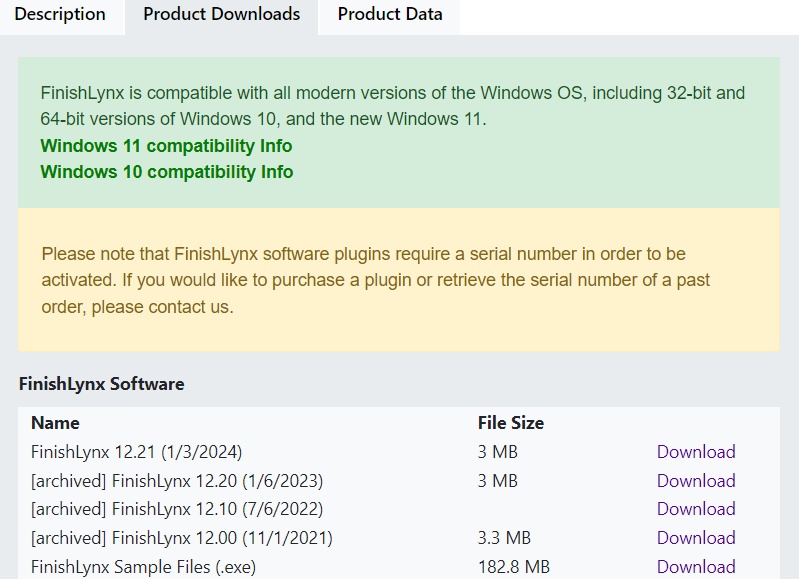Open the Product Data tab
Screen dimensions: 799x579
390,15
